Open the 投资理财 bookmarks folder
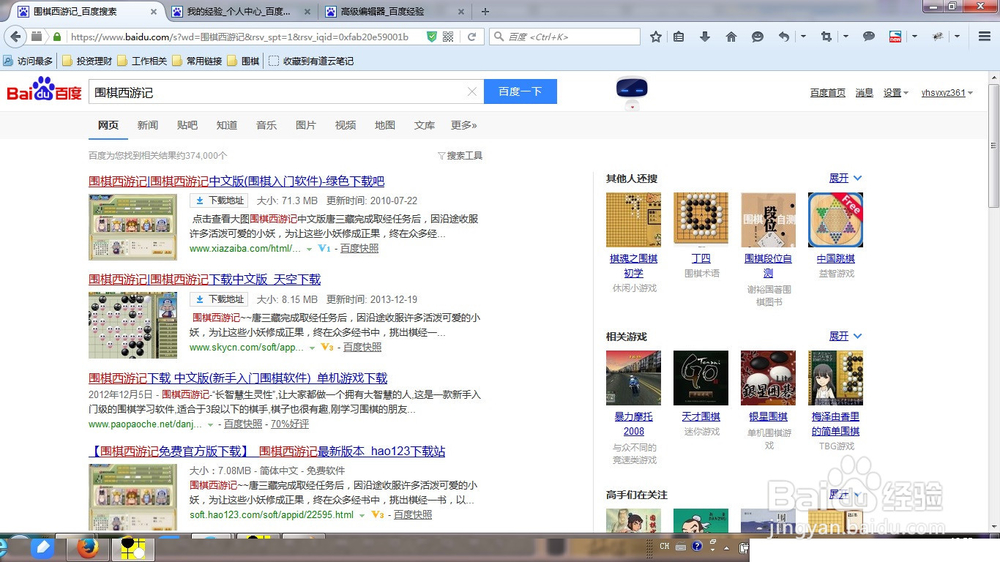Viewport: 1000px width, 562px height. click(87, 61)
